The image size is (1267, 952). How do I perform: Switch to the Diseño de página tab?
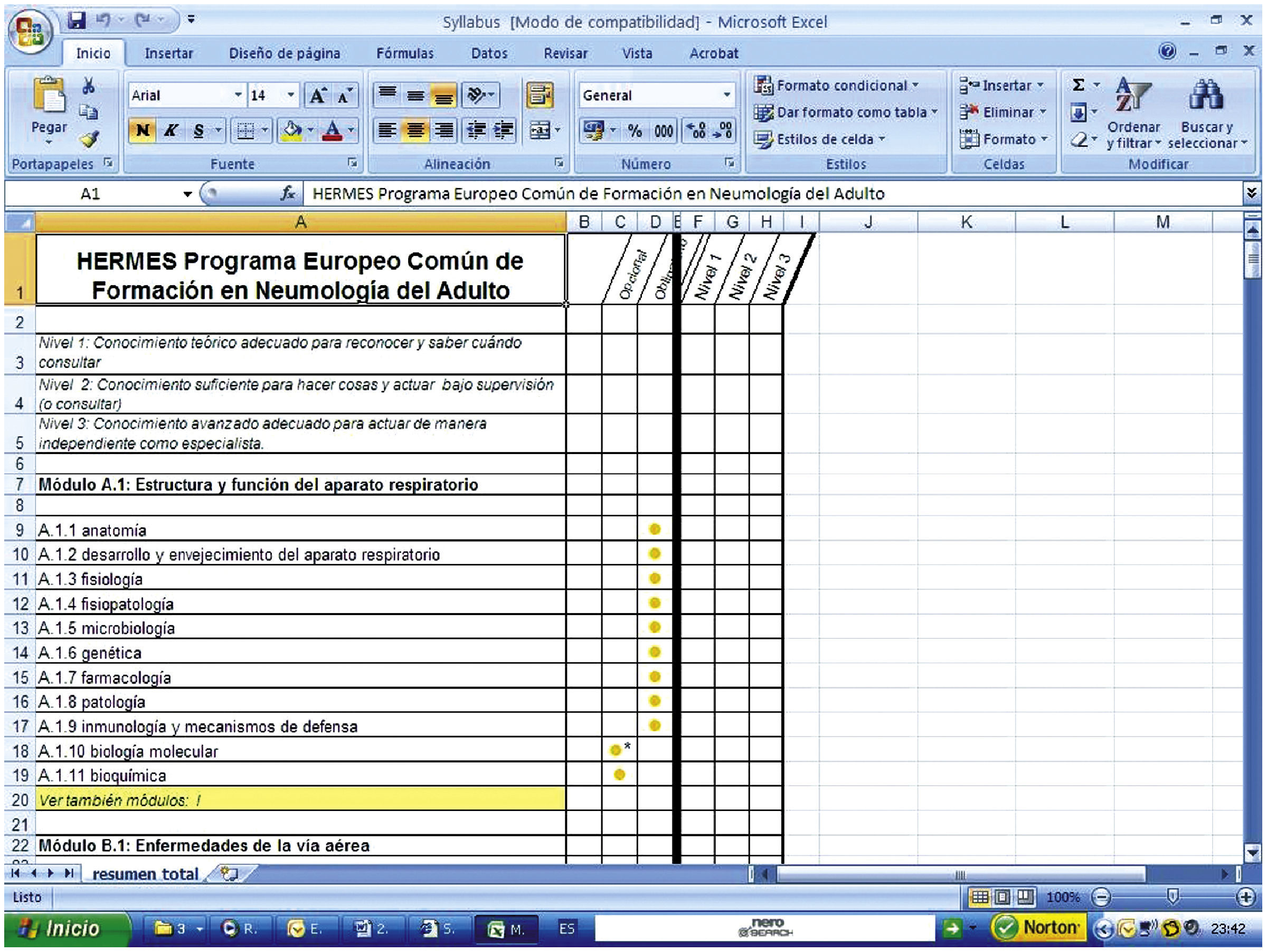[x=284, y=53]
